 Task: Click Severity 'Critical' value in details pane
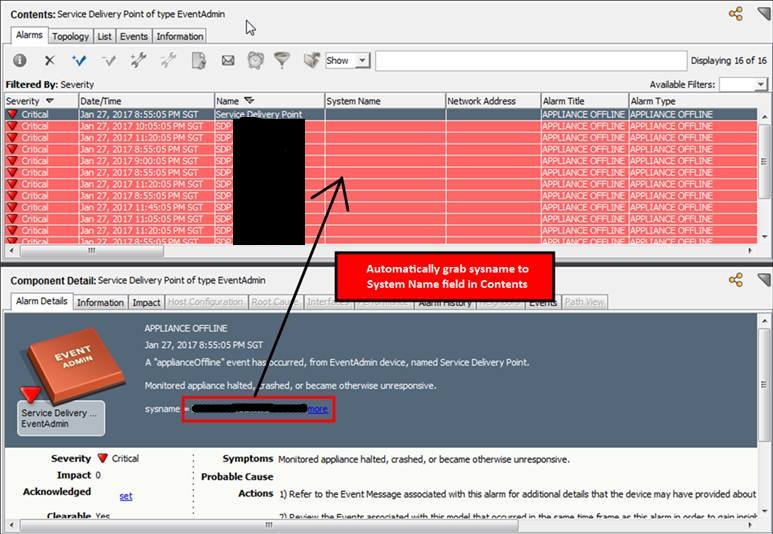click(x=125, y=459)
